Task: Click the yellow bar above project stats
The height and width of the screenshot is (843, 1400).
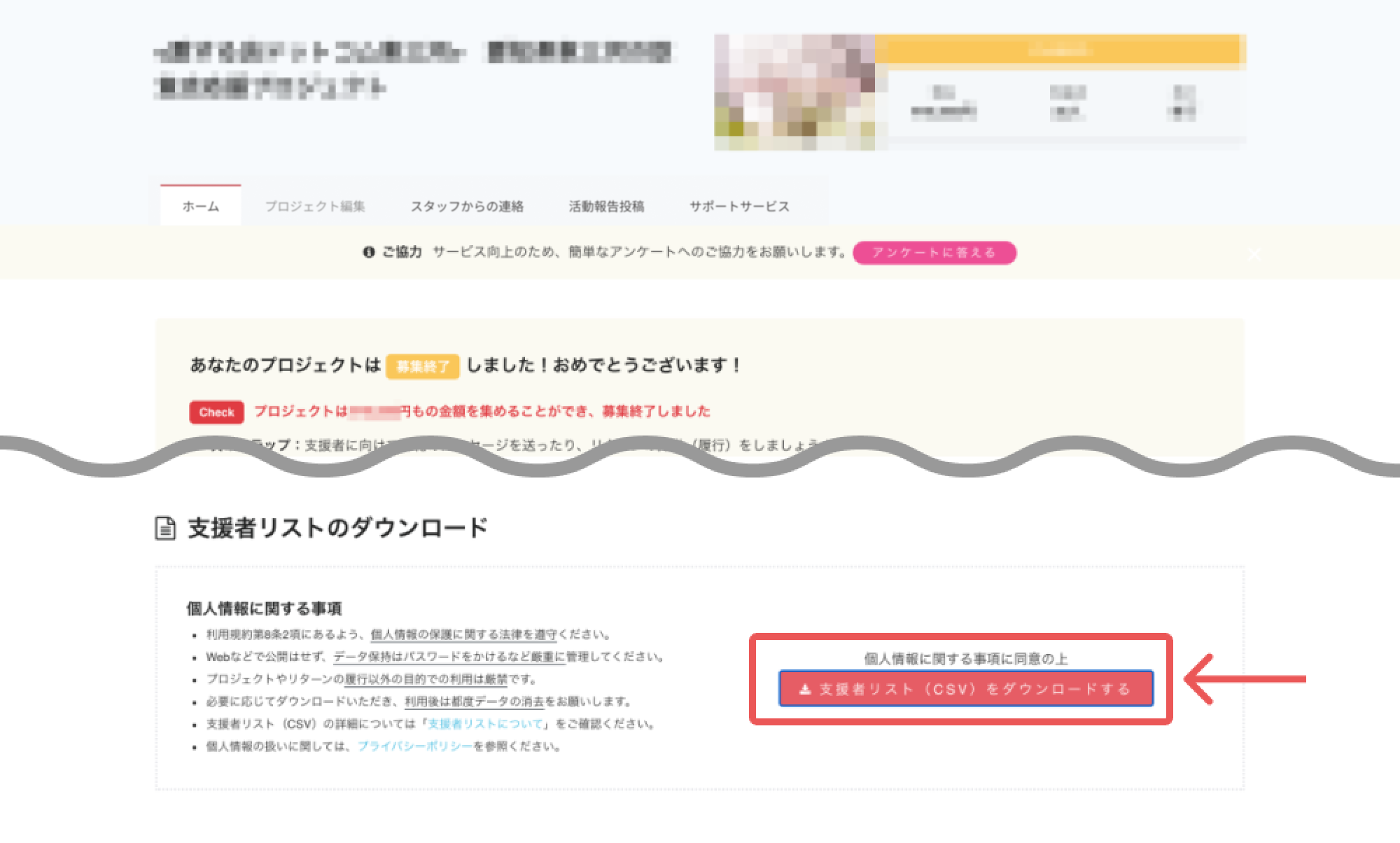Action: pyautogui.click(x=1057, y=50)
